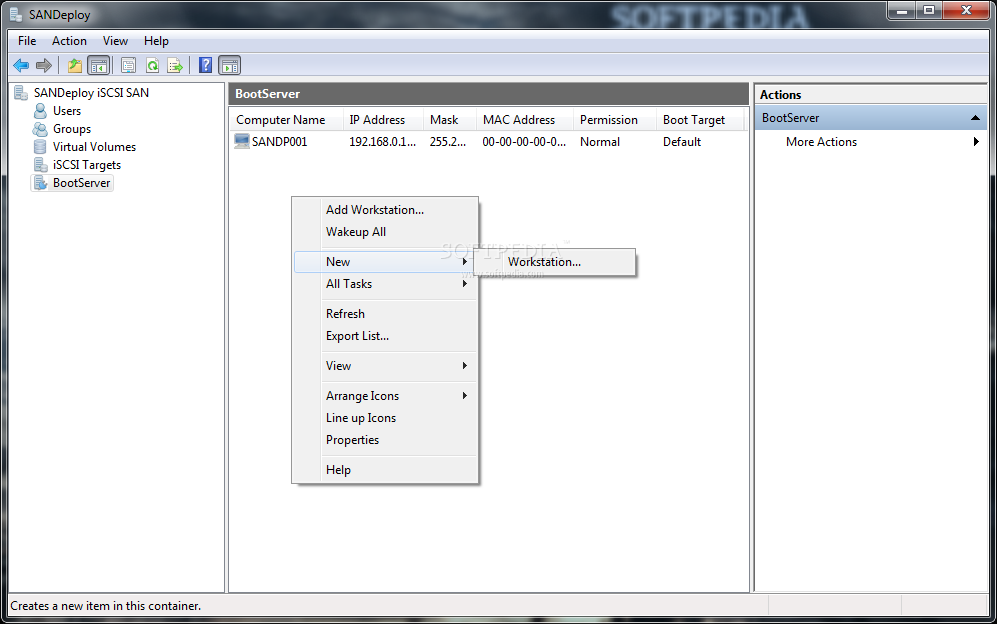Click the Properties toolbar icon

pos(128,65)
